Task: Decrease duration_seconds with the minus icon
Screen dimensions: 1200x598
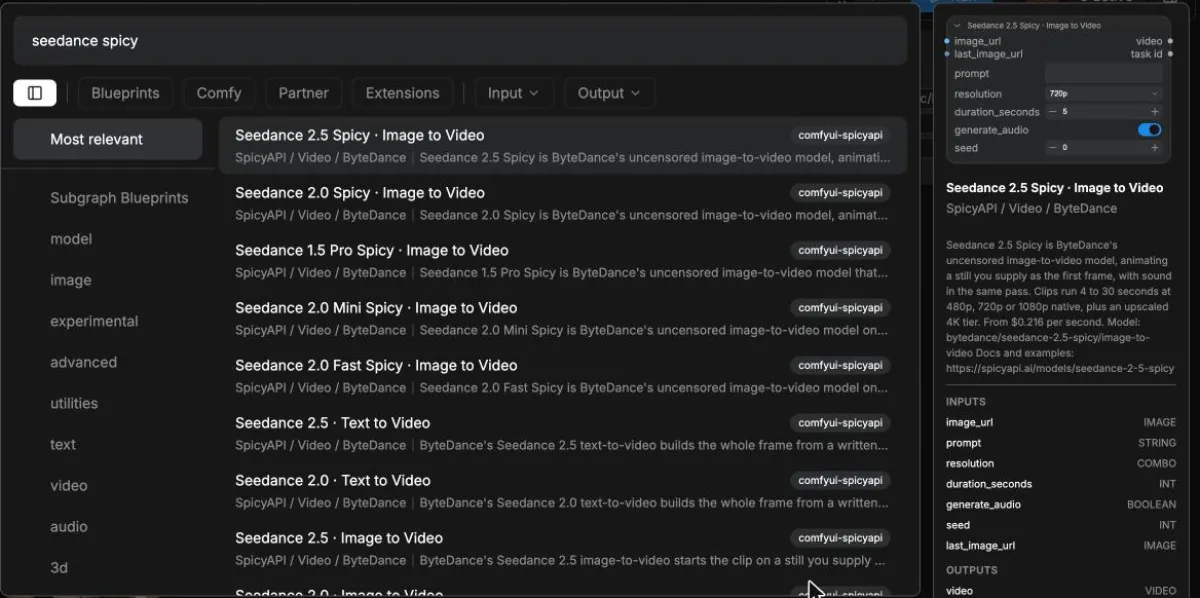Action: pyautogui.click(x=1052, y=112)
